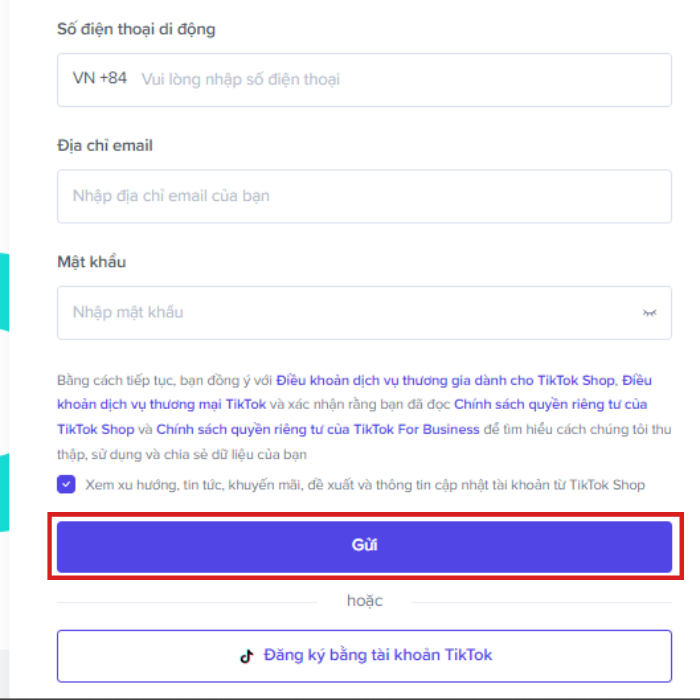Image resolution: width=700 pixels, height=700 pixels.
Task: Open the VN +84 country code selector
Action: (x=100, y=78)
